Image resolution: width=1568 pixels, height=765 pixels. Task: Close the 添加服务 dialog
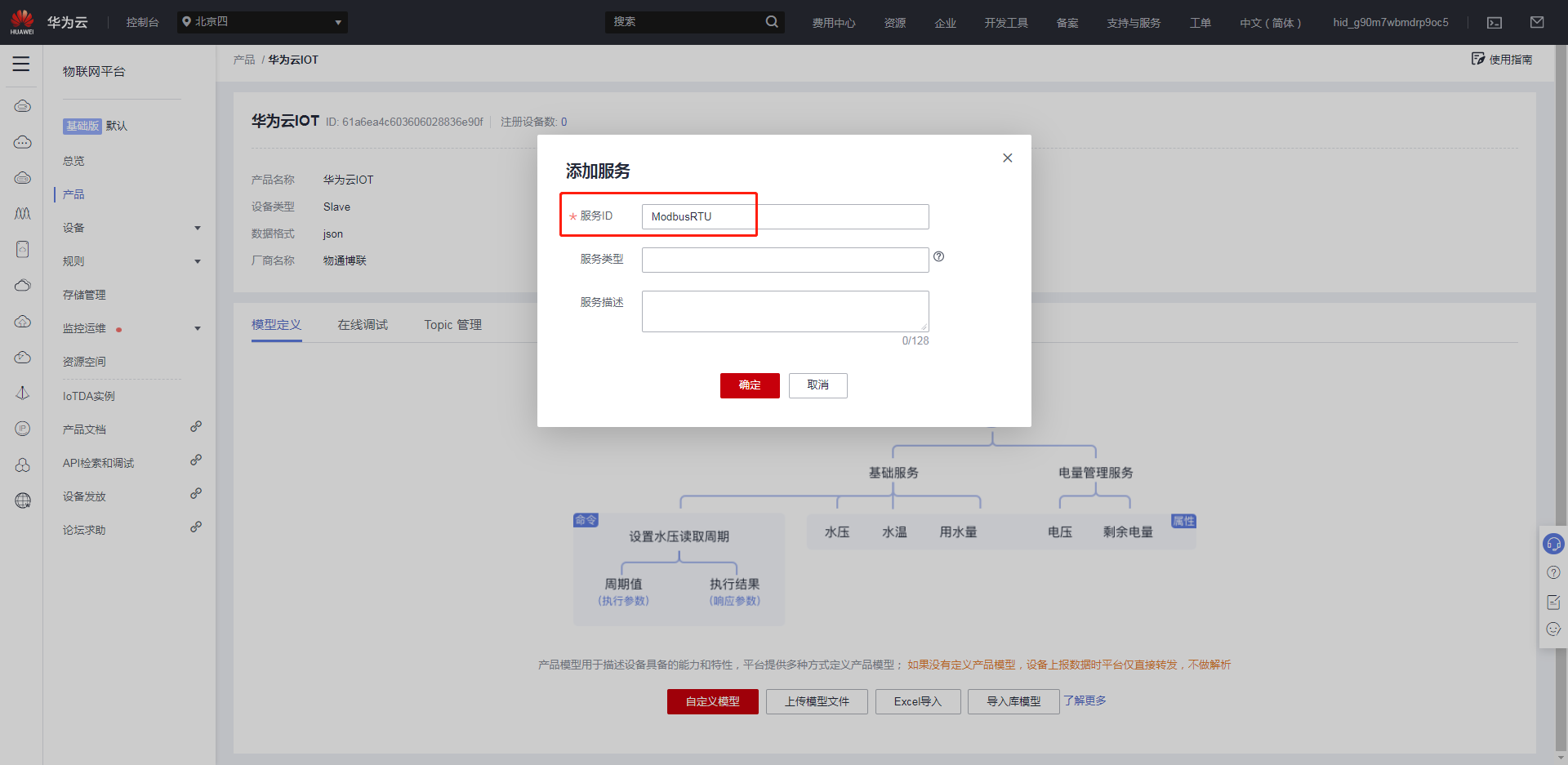[1008, 158]
